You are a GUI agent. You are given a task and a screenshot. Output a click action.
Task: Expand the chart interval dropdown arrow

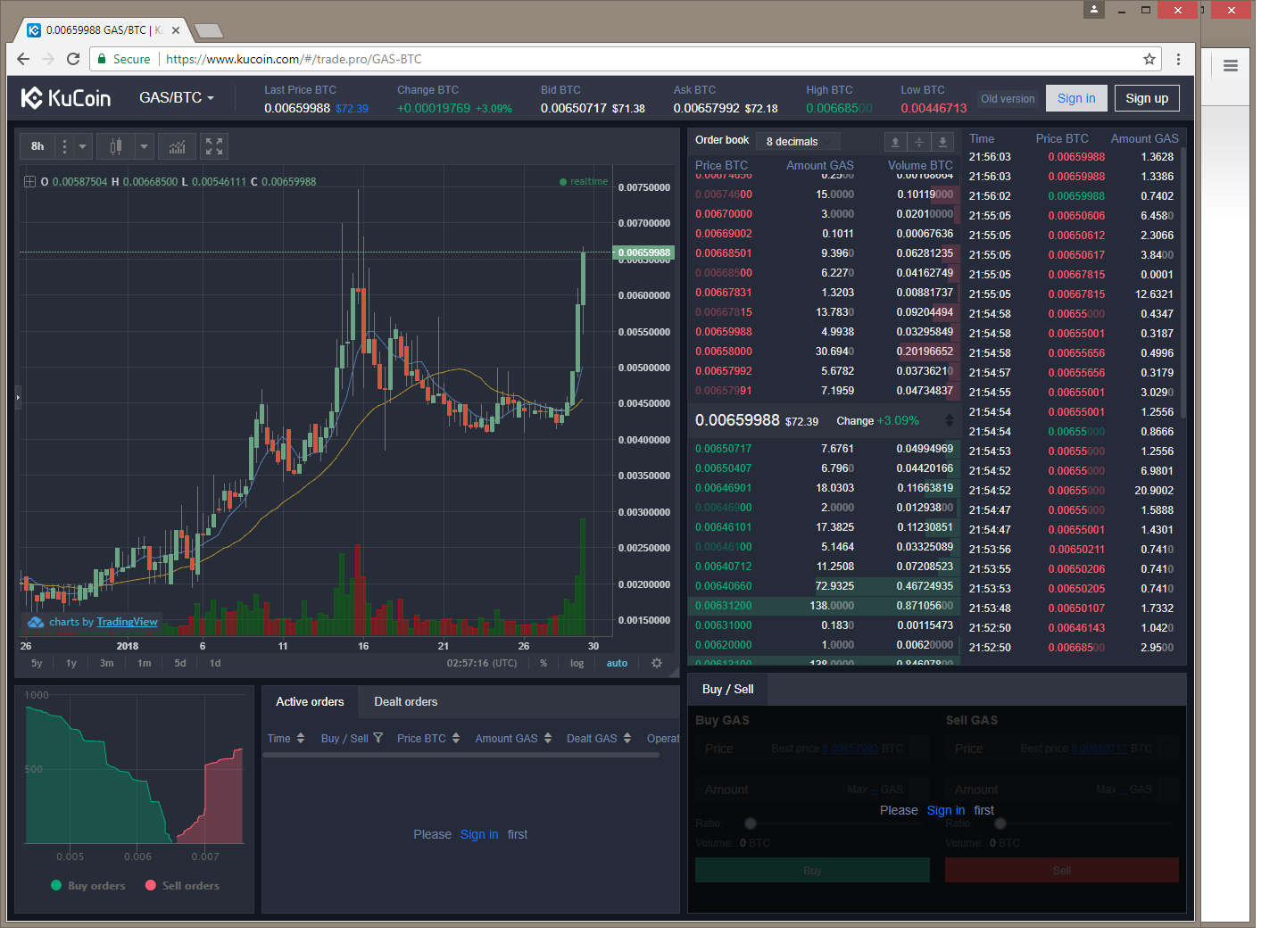[82, 146]
